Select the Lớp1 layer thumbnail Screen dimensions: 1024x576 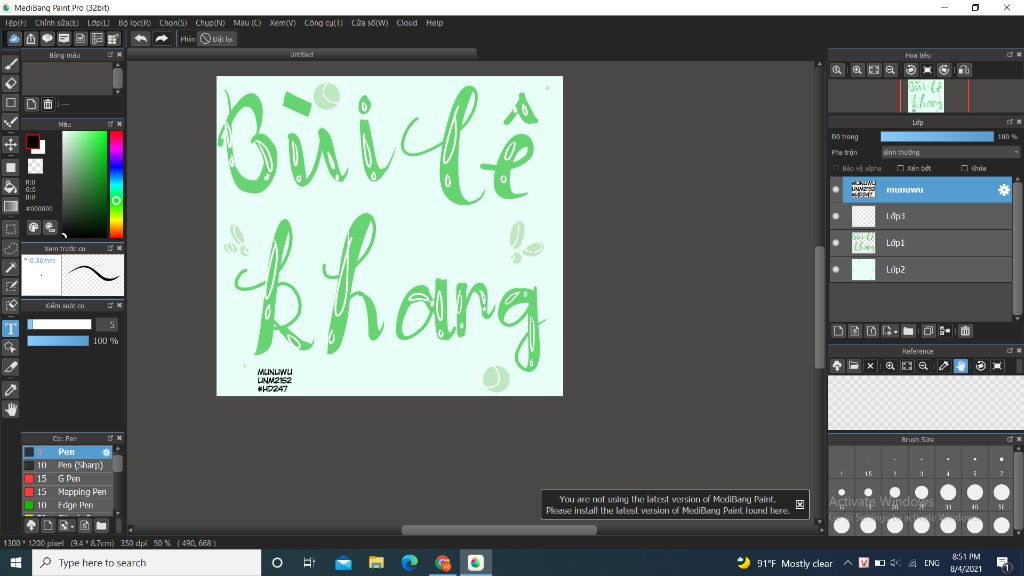click(x=863, y=243)
